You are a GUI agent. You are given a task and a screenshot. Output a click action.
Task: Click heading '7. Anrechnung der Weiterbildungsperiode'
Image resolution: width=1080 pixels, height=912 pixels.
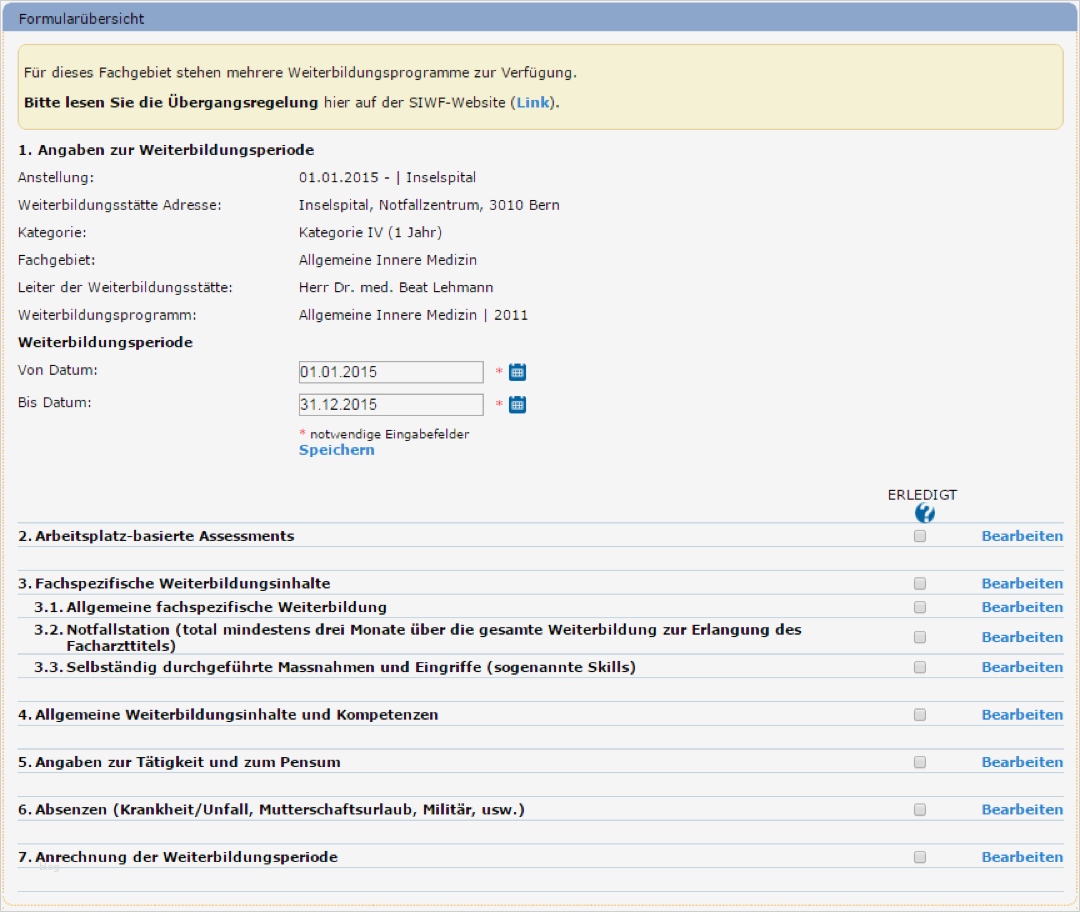point(178,857)
